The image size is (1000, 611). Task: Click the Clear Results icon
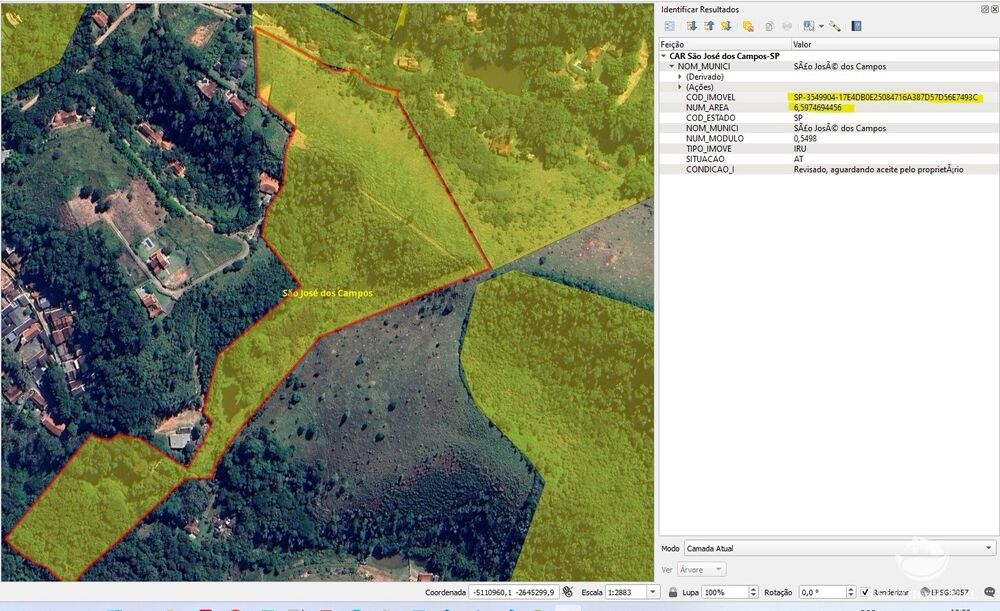coord(748,26)
